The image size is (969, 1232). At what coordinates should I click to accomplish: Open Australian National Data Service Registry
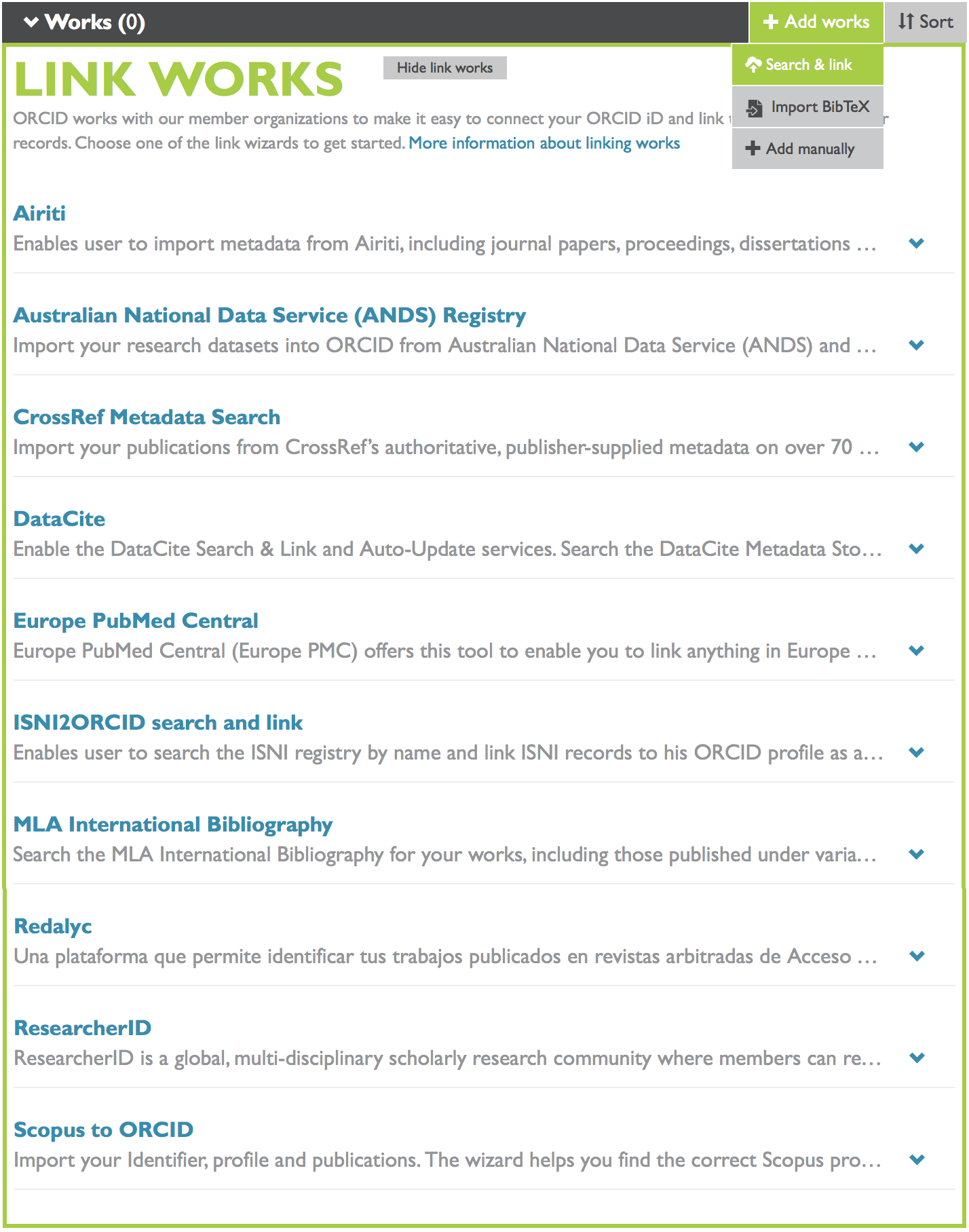point(270,316)
